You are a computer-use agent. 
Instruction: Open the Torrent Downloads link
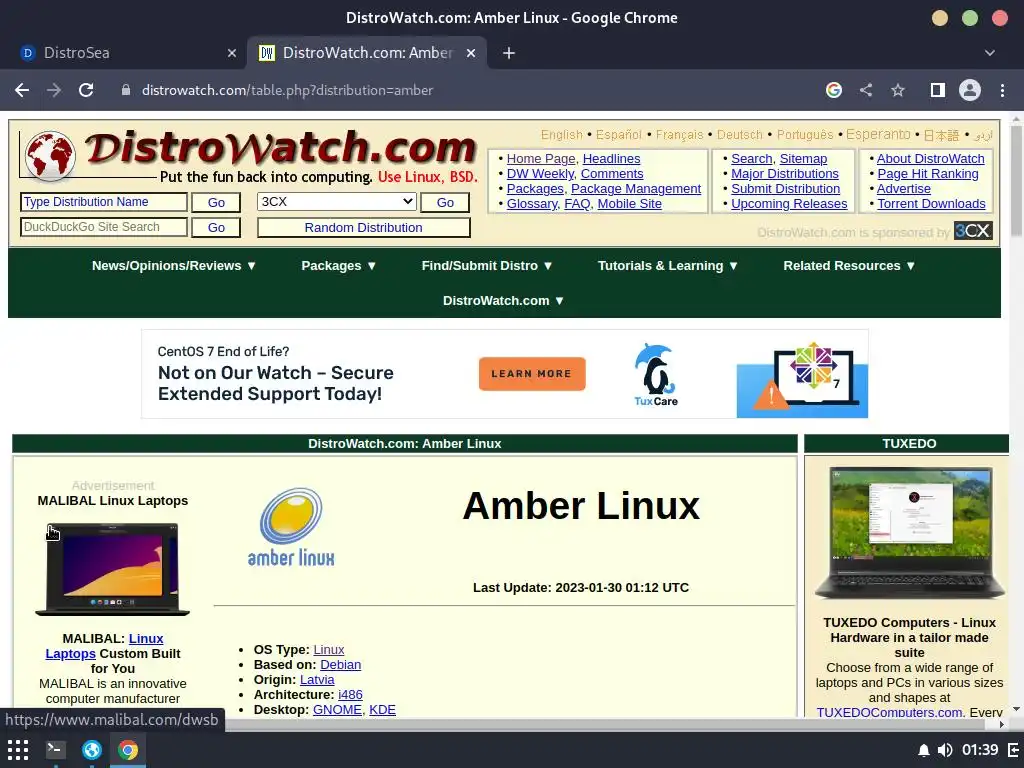click(x=931, y=204)
